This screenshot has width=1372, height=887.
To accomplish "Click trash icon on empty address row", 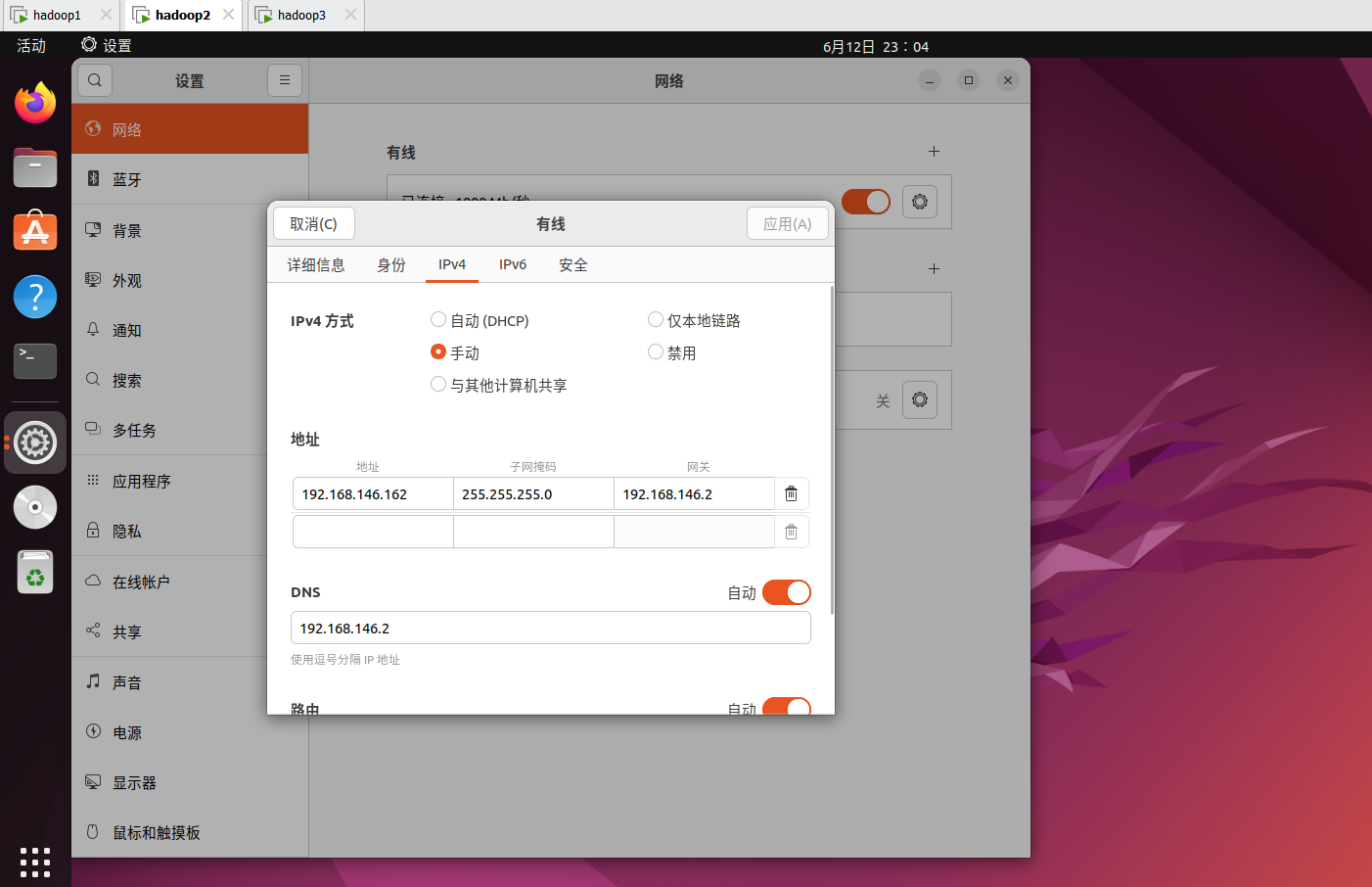I will 792,532.
